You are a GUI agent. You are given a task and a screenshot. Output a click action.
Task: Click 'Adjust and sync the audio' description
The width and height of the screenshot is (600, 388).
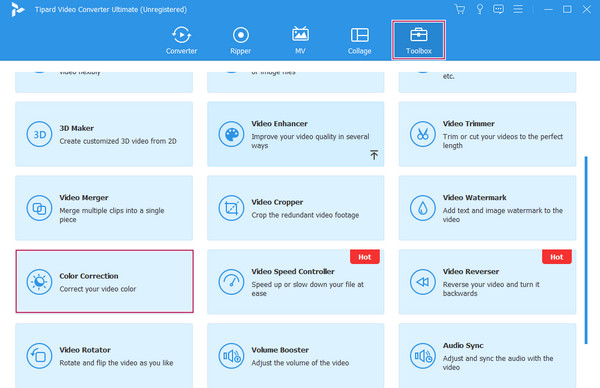[x=498, y=363]
